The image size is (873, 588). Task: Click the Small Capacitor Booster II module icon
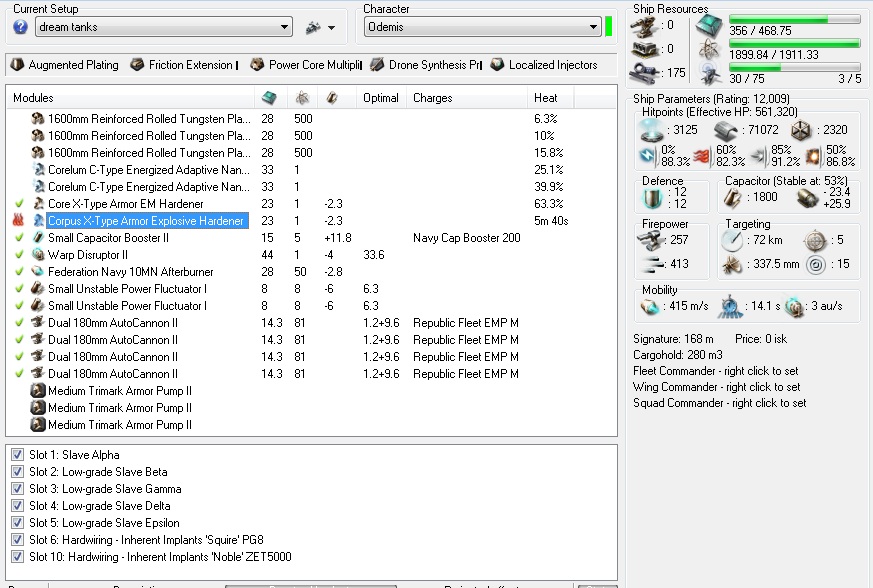click(38, 238)
